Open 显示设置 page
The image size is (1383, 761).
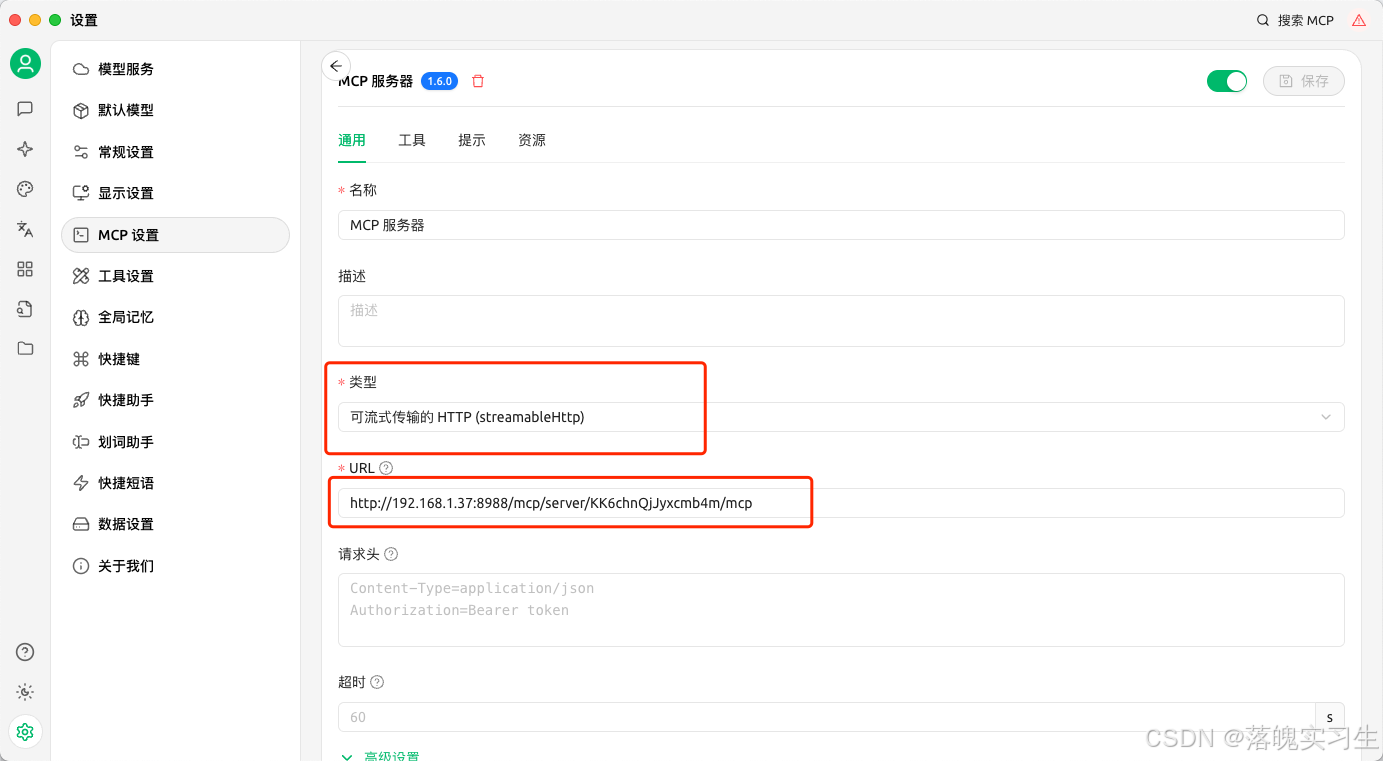point(175,193)
